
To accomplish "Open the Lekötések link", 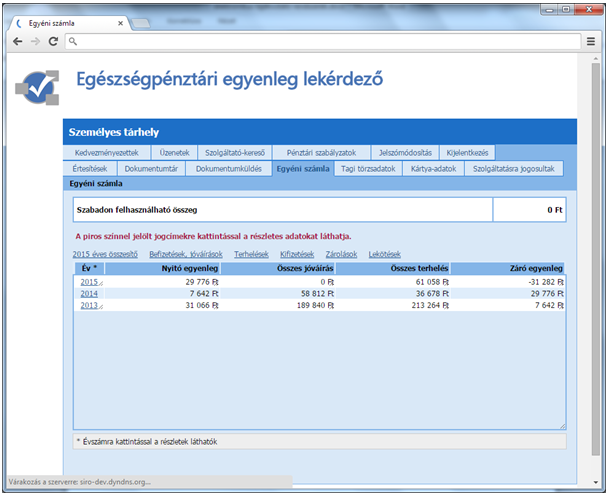I will [385, 254].
